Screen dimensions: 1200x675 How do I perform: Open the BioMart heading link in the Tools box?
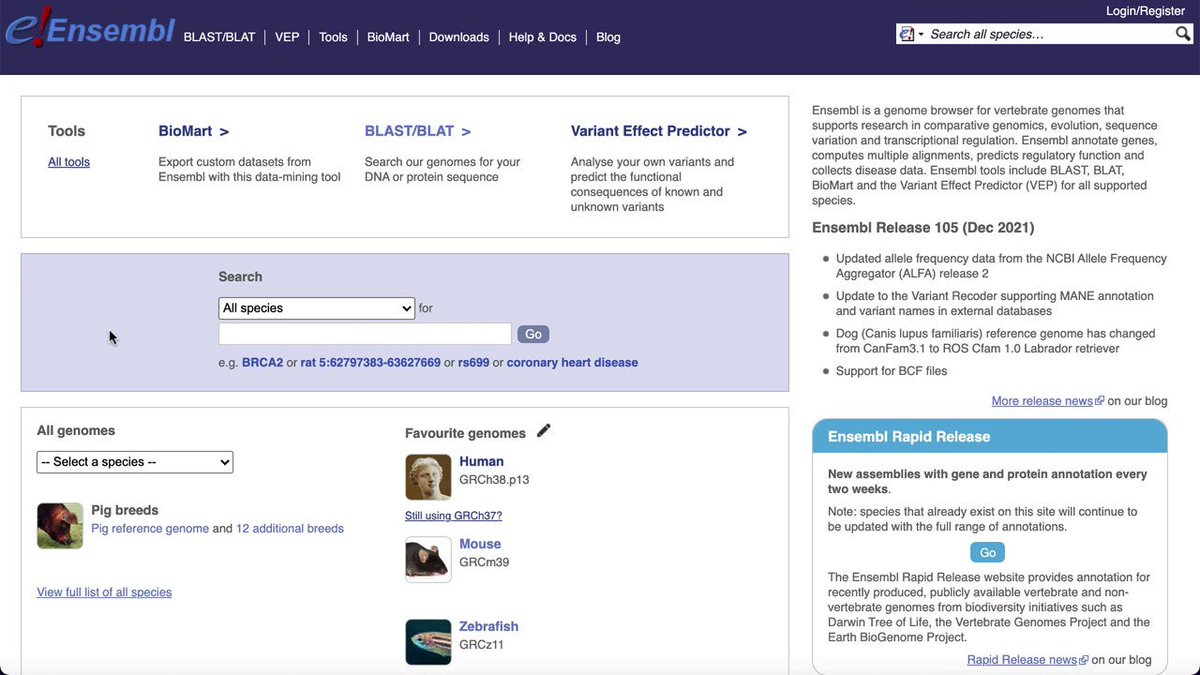tap(194, 131)
